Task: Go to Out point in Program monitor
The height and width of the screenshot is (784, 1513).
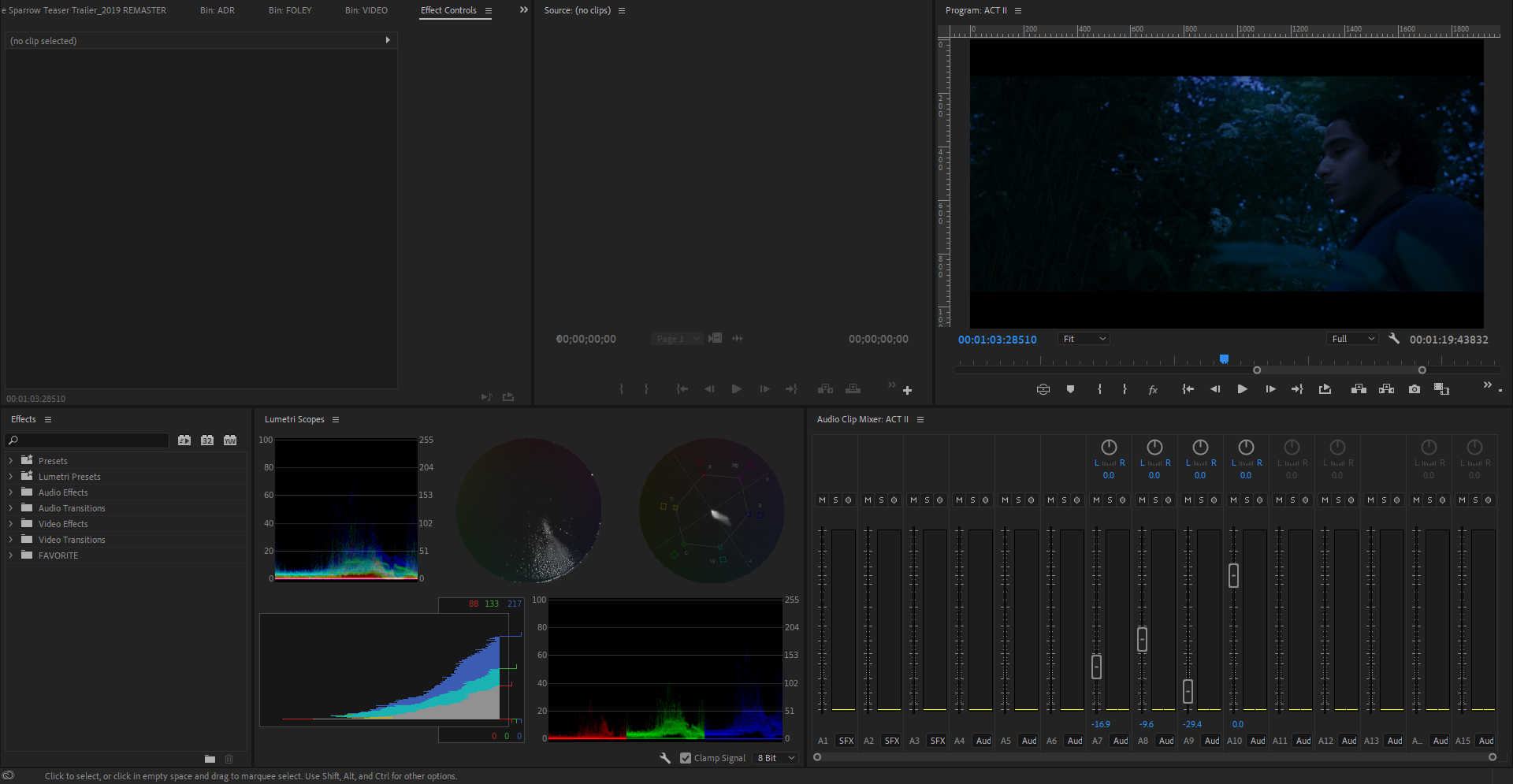Action: tap(1297, 389)
